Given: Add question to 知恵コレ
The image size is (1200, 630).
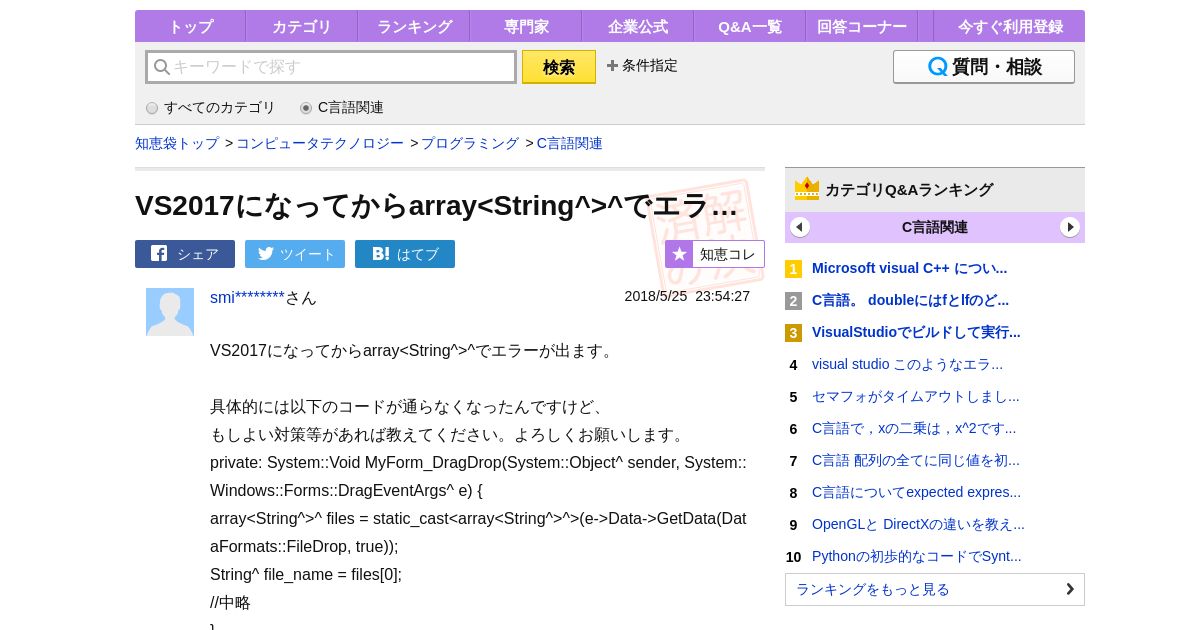Looking at the screenshot, I should click(x=715, y=254).
